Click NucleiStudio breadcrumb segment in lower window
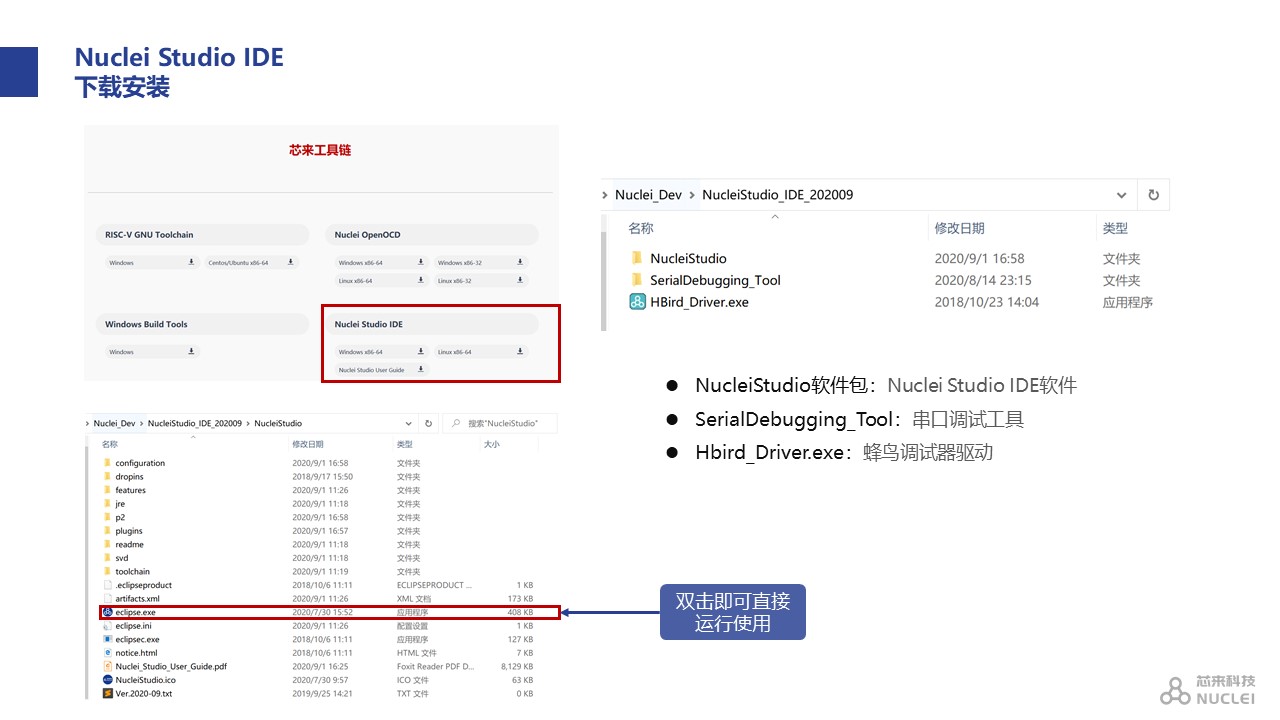This screenshot has height=720, width=1280. [x=278, y=423]
